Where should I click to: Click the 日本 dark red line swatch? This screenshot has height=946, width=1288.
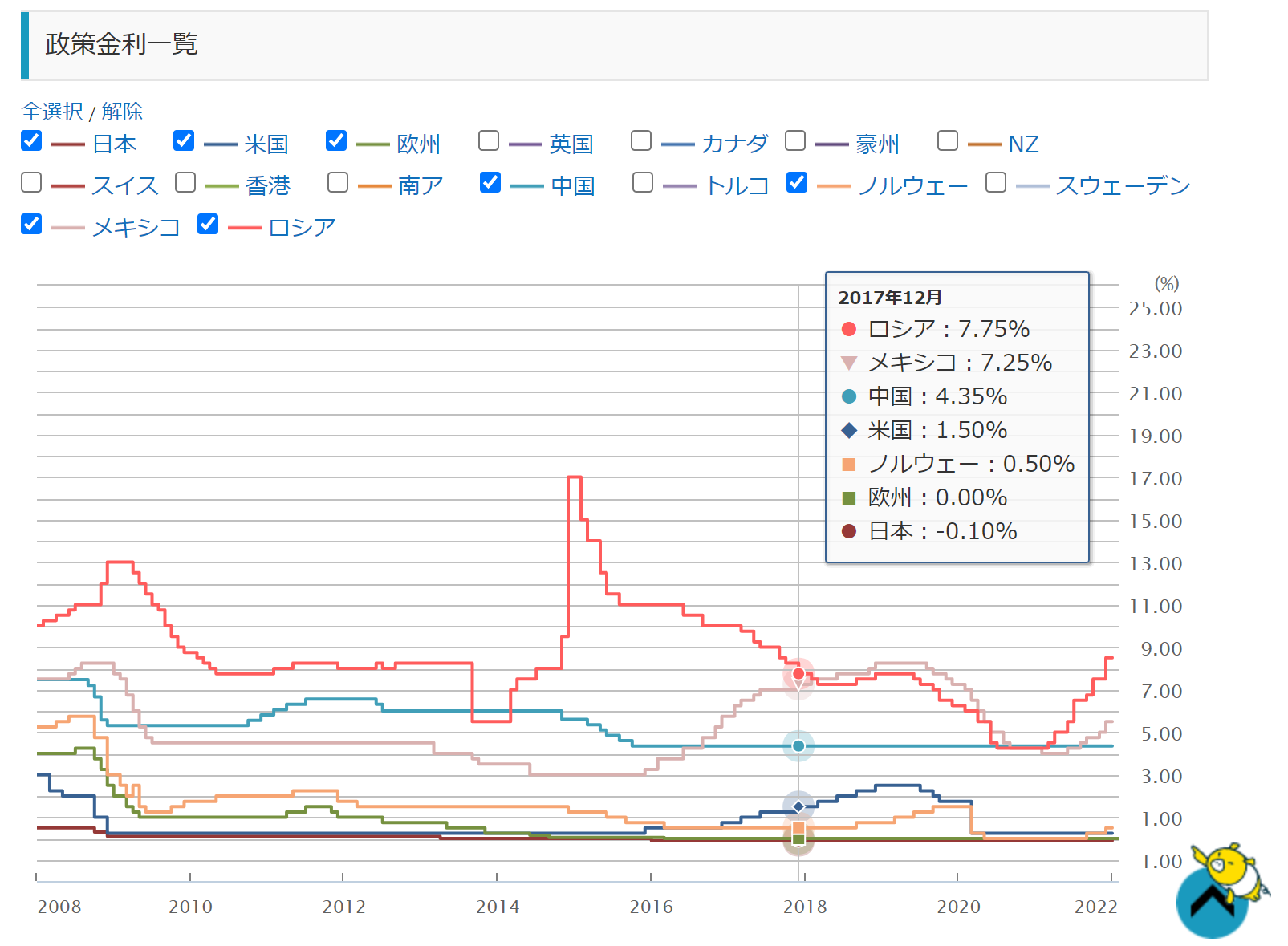click(68, 144)
